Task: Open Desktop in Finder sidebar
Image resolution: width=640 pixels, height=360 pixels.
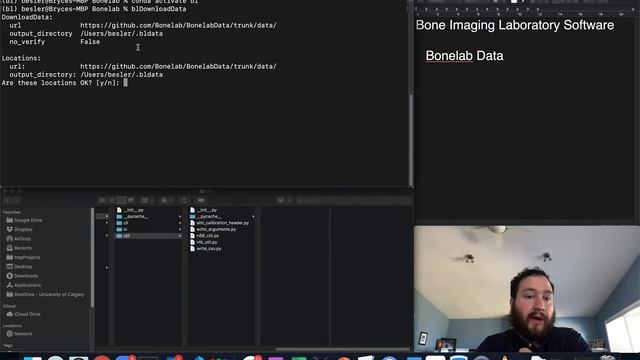Action: [19, 267]
